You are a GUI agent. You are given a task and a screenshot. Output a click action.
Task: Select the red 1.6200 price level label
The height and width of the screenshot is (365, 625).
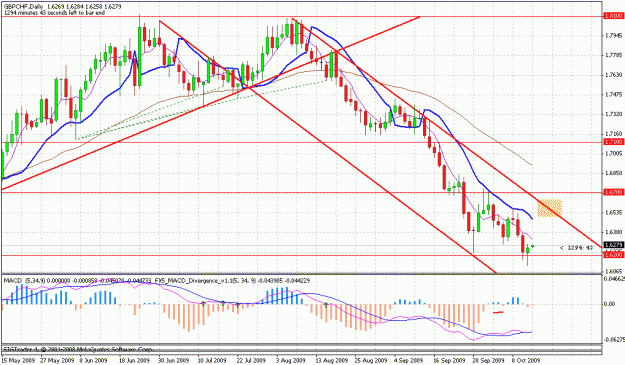pos(614,254)
